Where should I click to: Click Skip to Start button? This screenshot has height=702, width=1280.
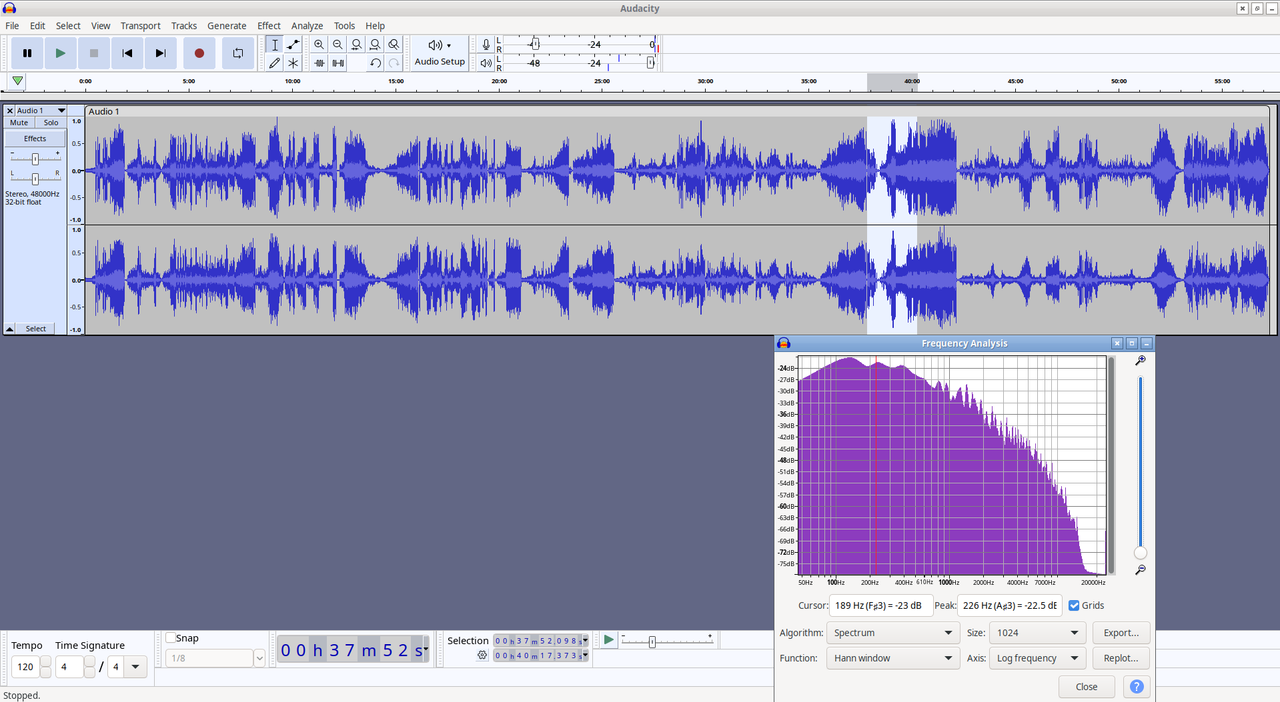pos(127,53)
